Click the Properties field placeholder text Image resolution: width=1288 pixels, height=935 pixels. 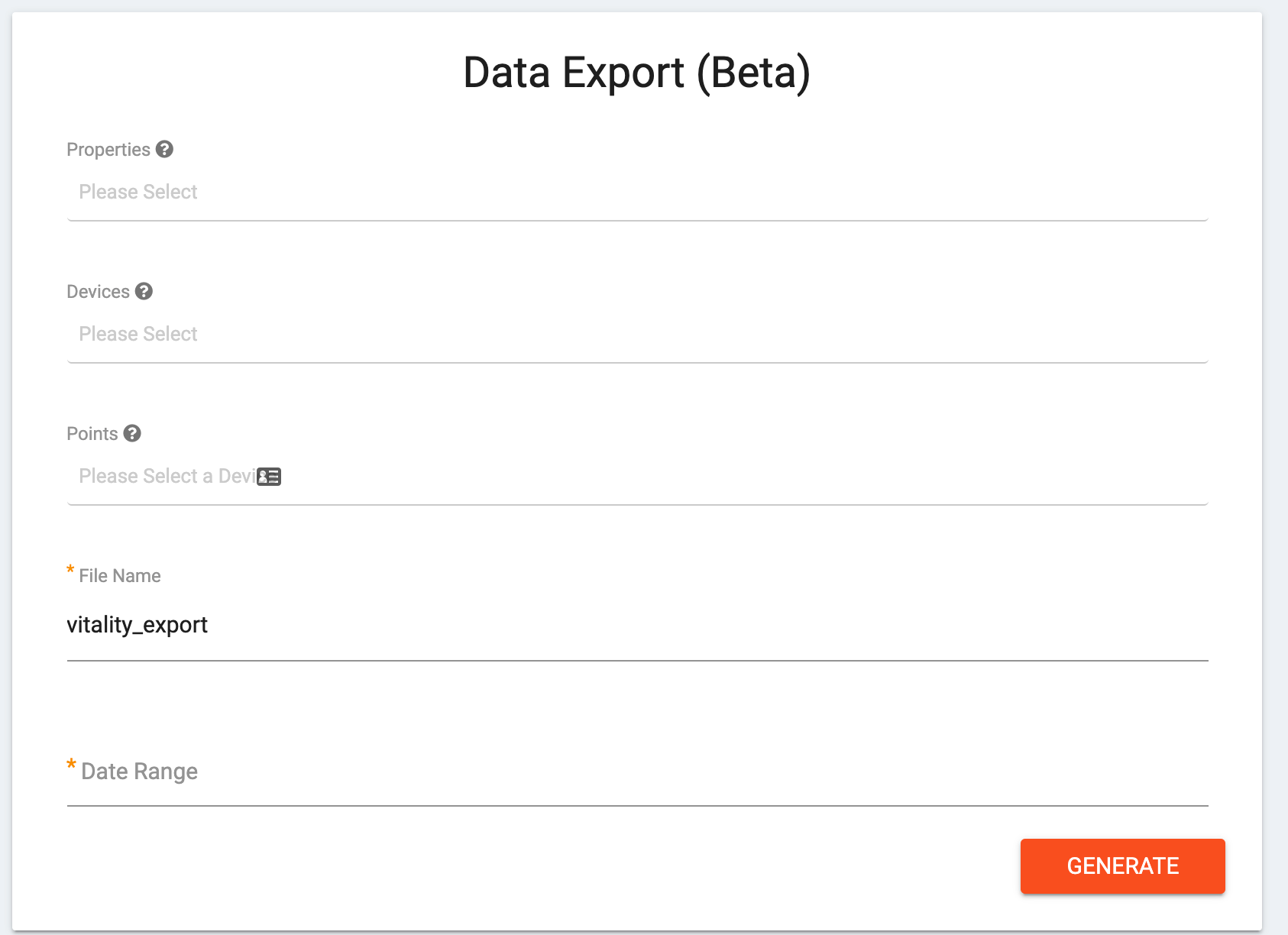138,192
